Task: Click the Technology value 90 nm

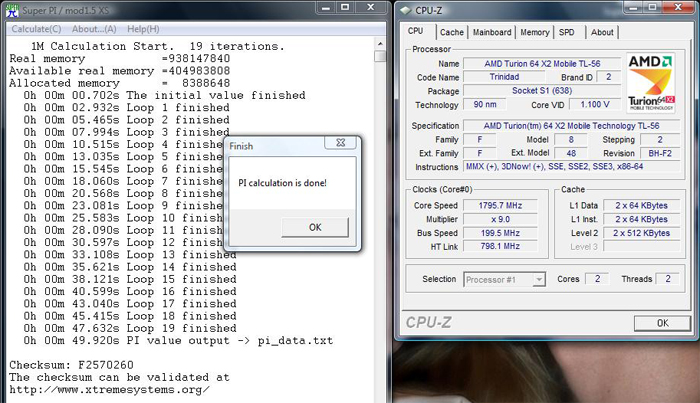Action: [x=485, y=104]
